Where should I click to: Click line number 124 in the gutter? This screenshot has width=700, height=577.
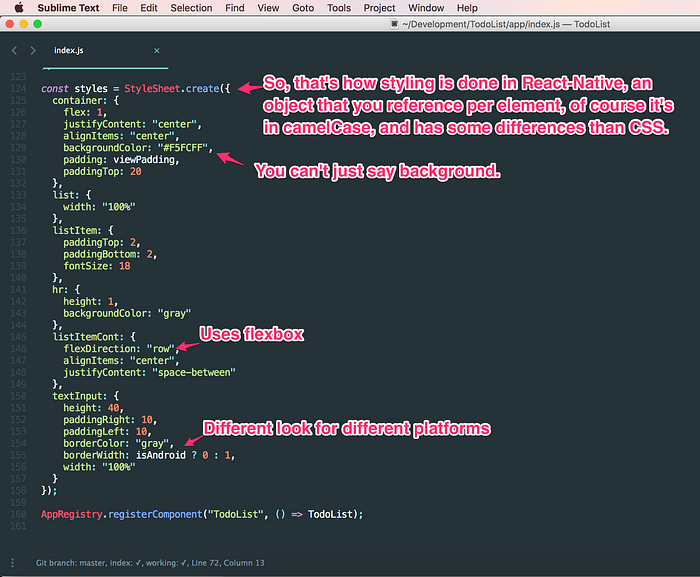pyautogui.click(x=18, y=88)
